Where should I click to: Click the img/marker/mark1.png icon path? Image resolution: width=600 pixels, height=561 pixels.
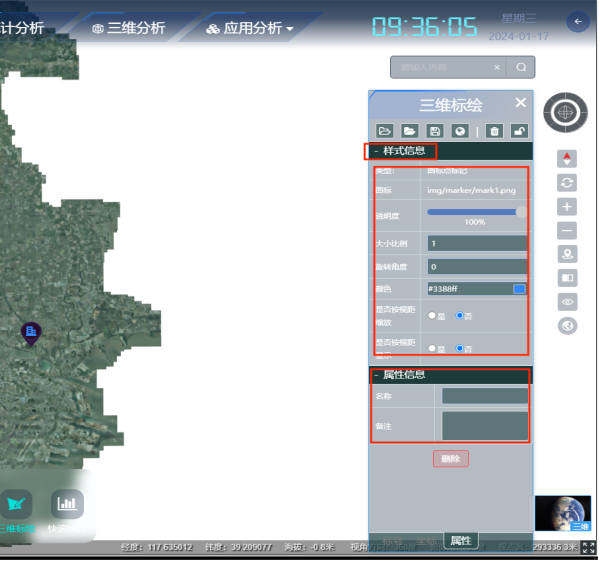pos(471,190)
